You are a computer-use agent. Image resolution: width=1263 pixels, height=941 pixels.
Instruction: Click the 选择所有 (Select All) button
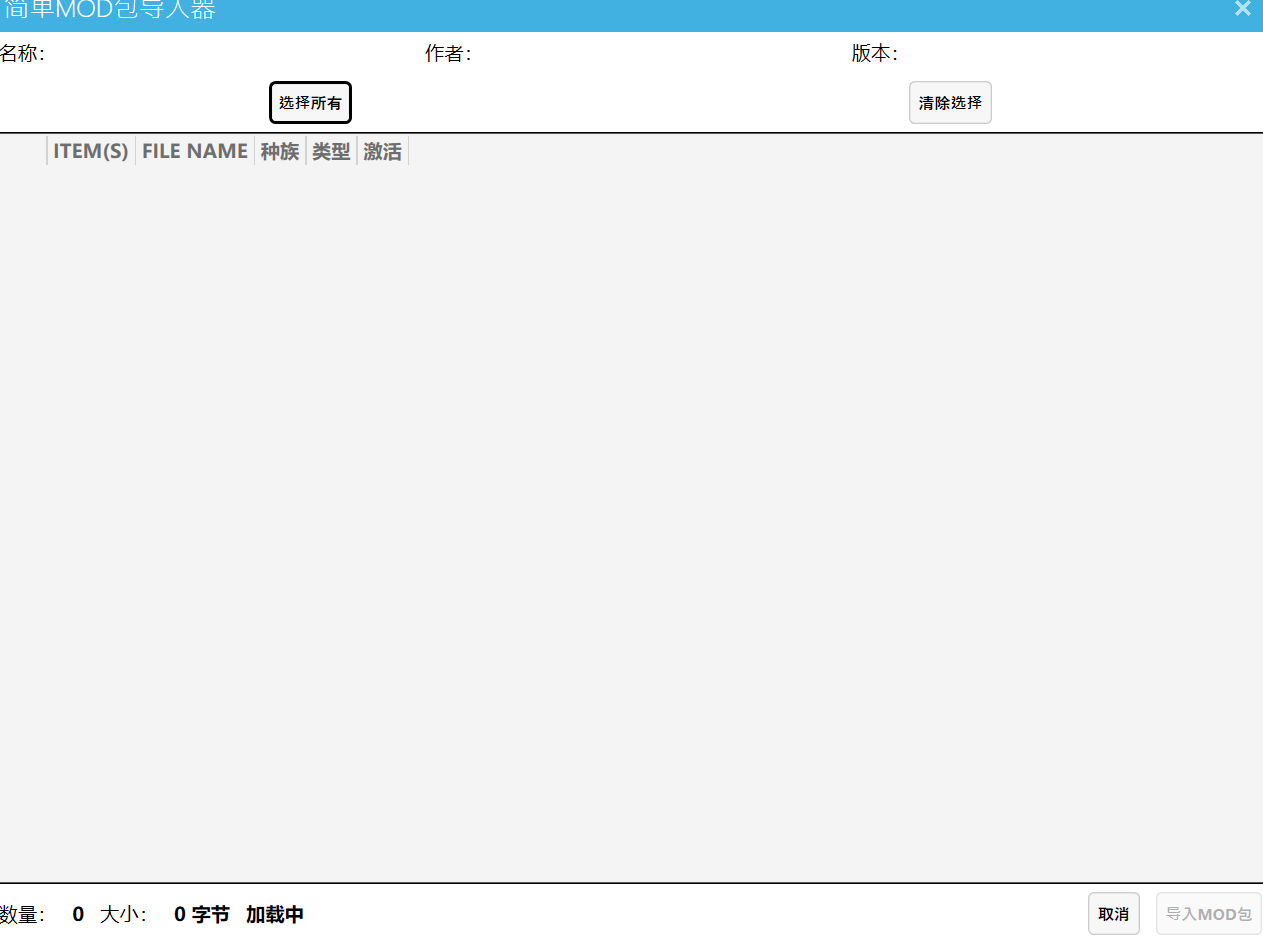[310, 102]
